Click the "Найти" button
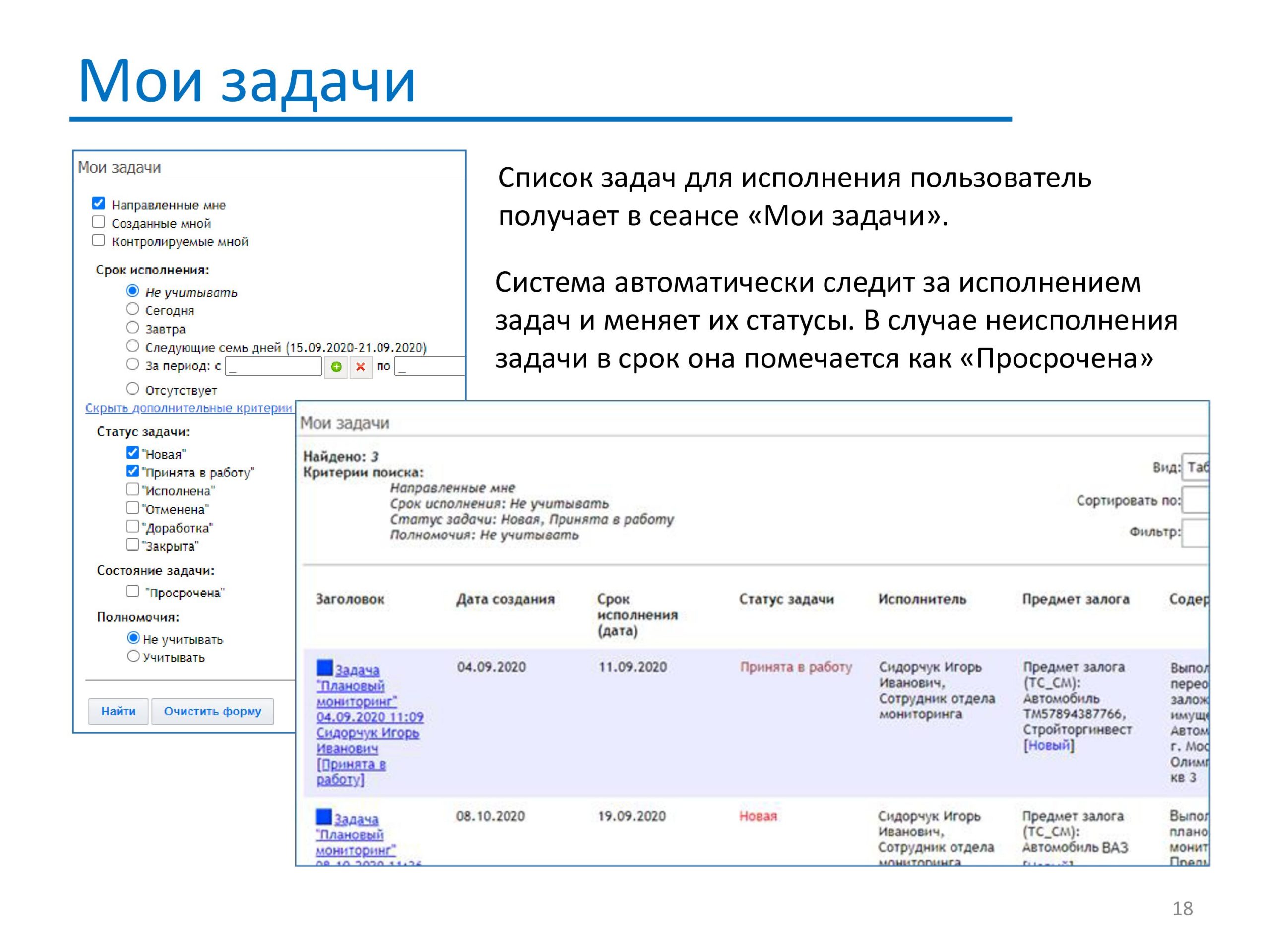This screenshot has height=952, width=1270. pos(118,712)
